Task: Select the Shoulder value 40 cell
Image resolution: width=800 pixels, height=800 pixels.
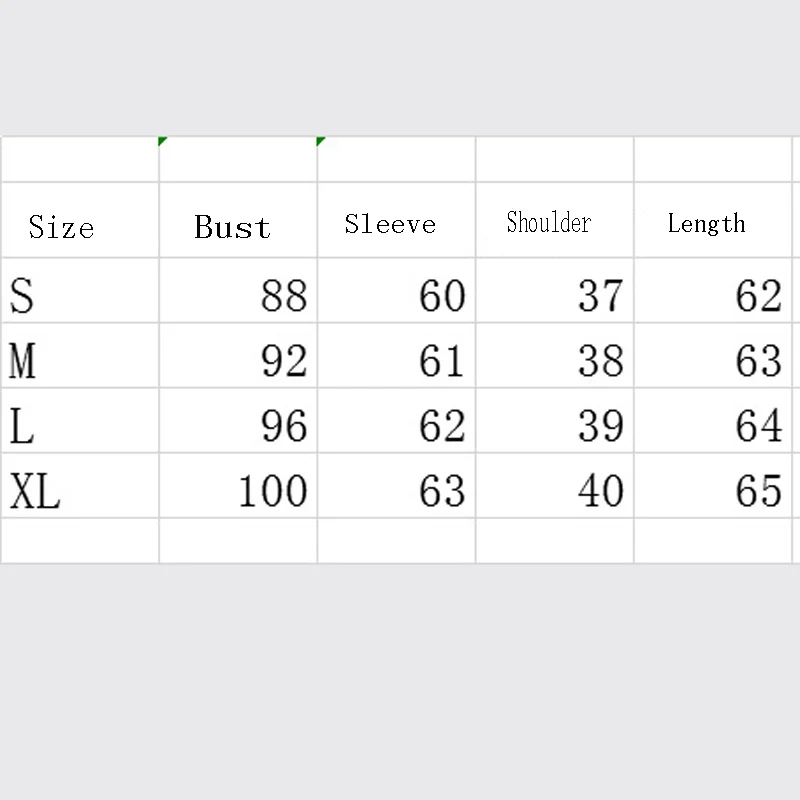Action: [x=555, y=486]
